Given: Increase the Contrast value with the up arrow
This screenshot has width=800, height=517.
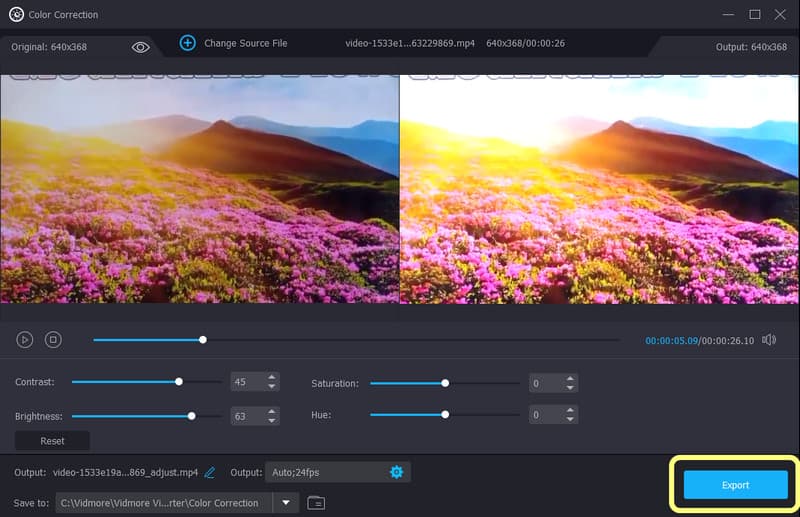Looking at the screenshot, I should pyautogui.click(x=271, y=378).
